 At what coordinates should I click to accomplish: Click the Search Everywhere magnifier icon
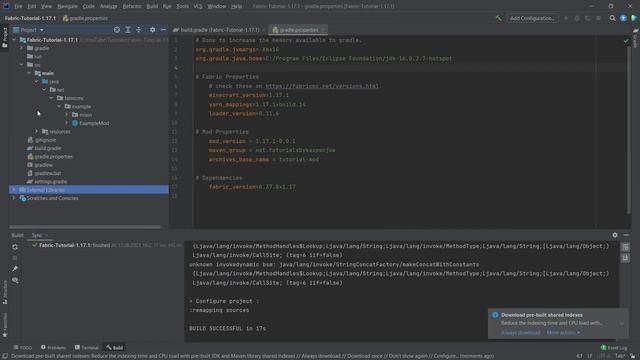(x=612, y=18)
